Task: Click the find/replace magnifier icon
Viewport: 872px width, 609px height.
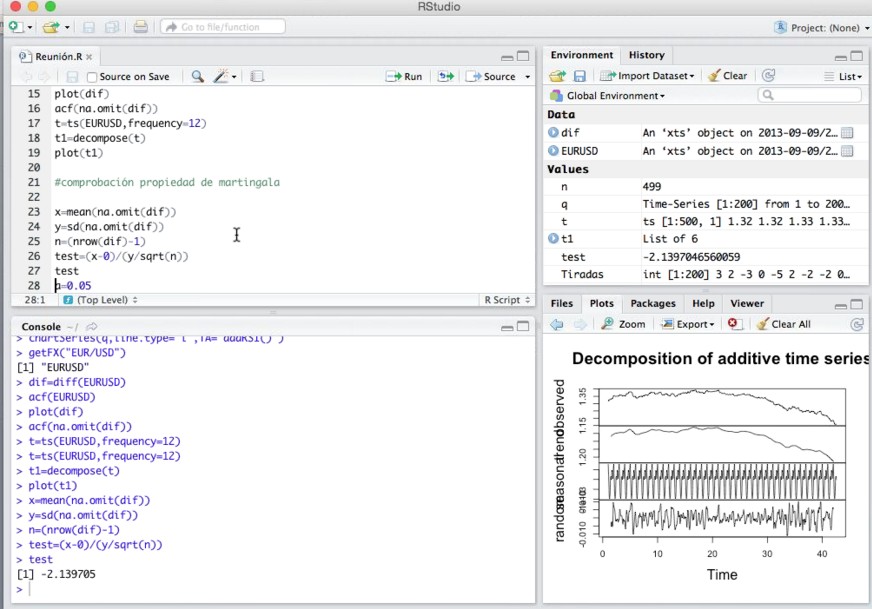Action: pos(197,76)
